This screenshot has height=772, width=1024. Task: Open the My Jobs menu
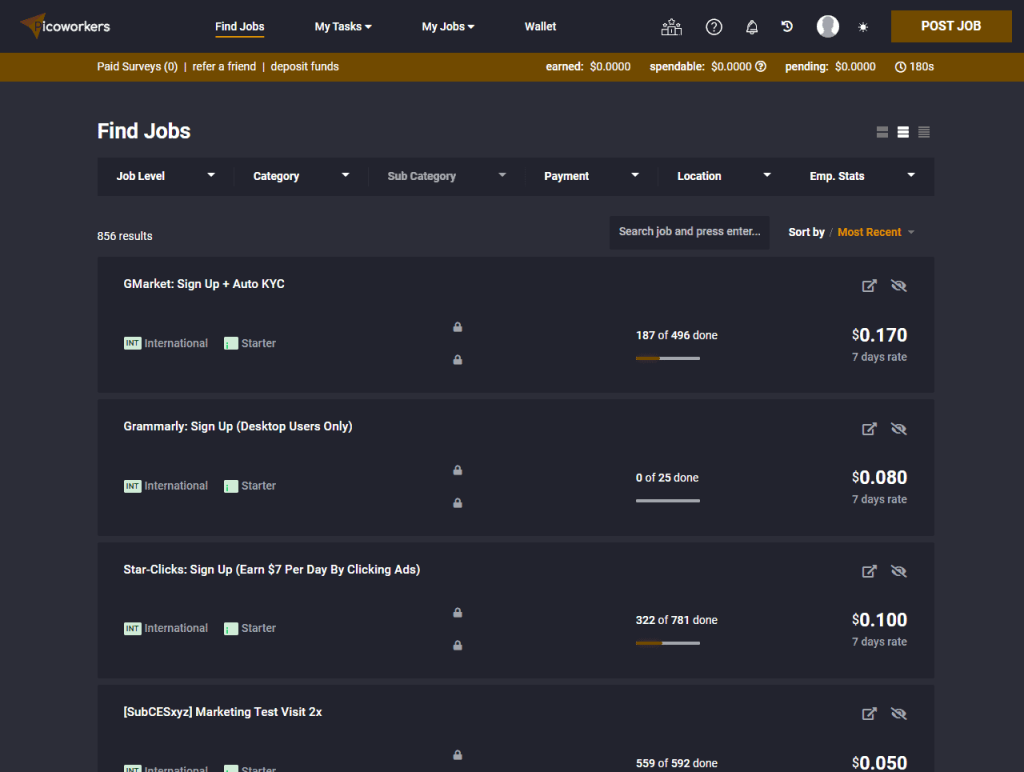pyautogui.click(x=448, y=27)
